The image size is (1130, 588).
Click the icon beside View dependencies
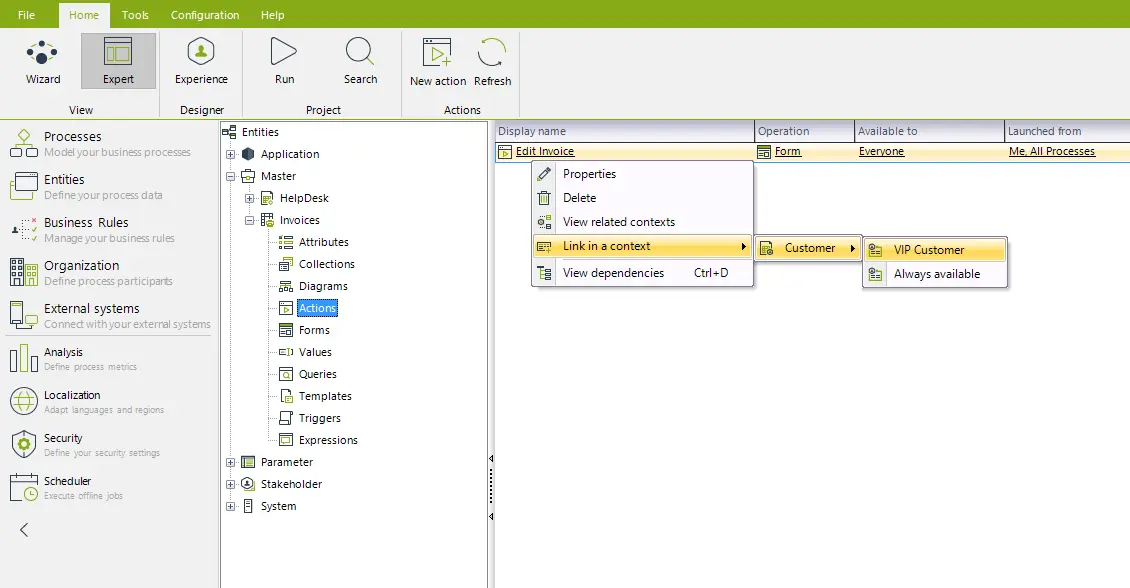(x=544, y=273)
